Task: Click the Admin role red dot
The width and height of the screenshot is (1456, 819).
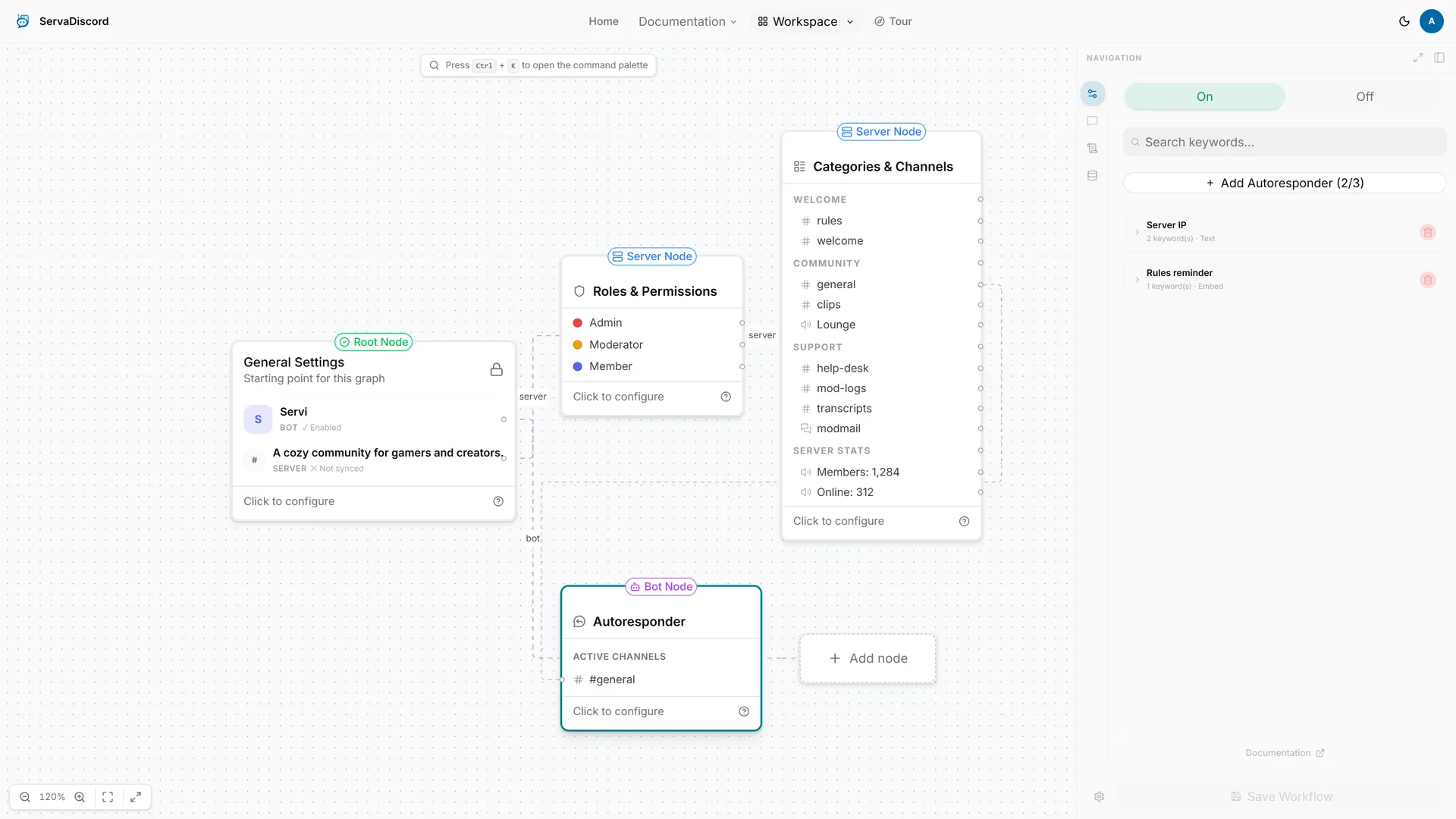Action: [578, 323]
